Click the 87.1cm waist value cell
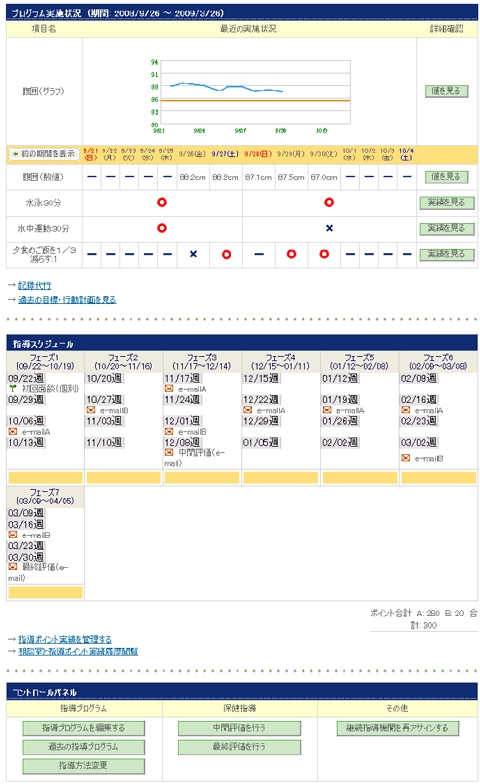 tap(258, 177)
